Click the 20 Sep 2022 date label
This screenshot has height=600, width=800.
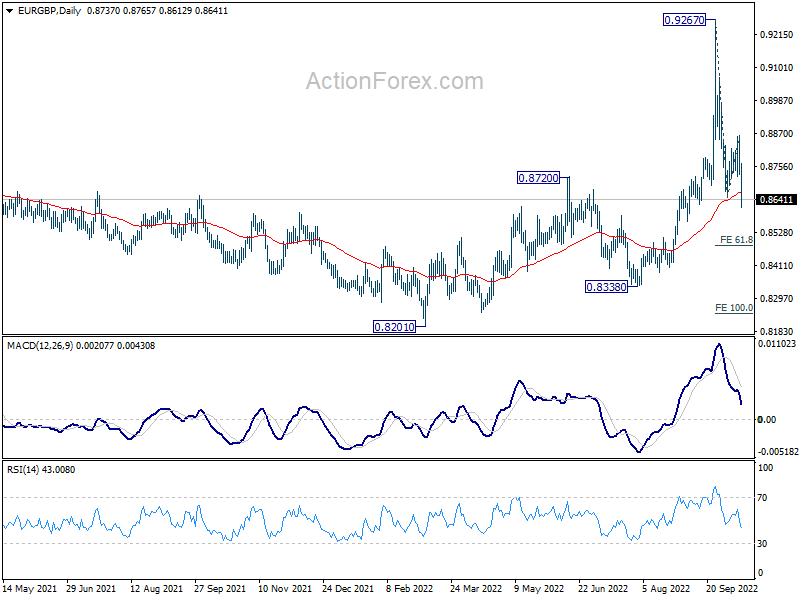coord(732,589)
